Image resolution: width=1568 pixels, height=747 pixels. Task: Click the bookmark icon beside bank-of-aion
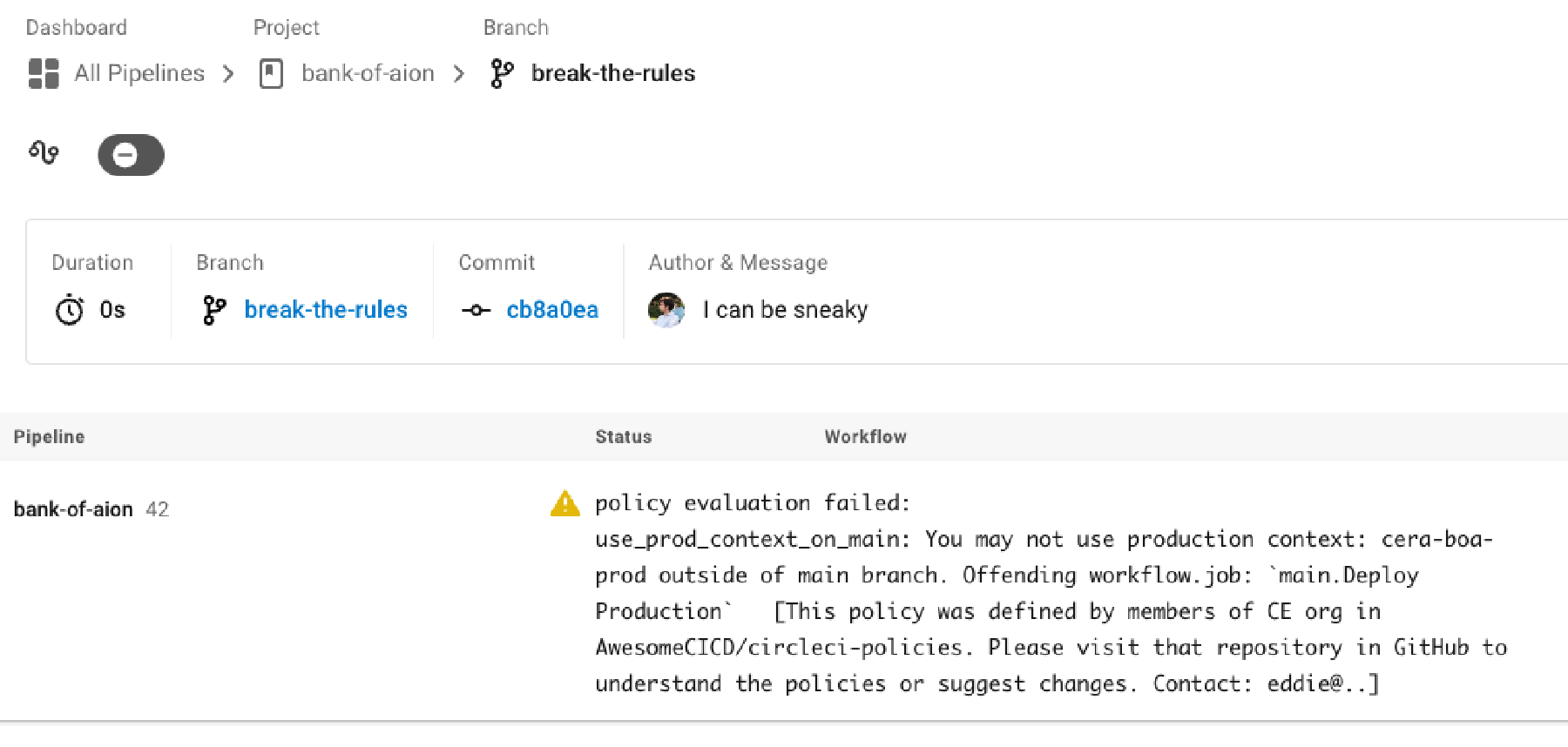(x=271, y=73)
